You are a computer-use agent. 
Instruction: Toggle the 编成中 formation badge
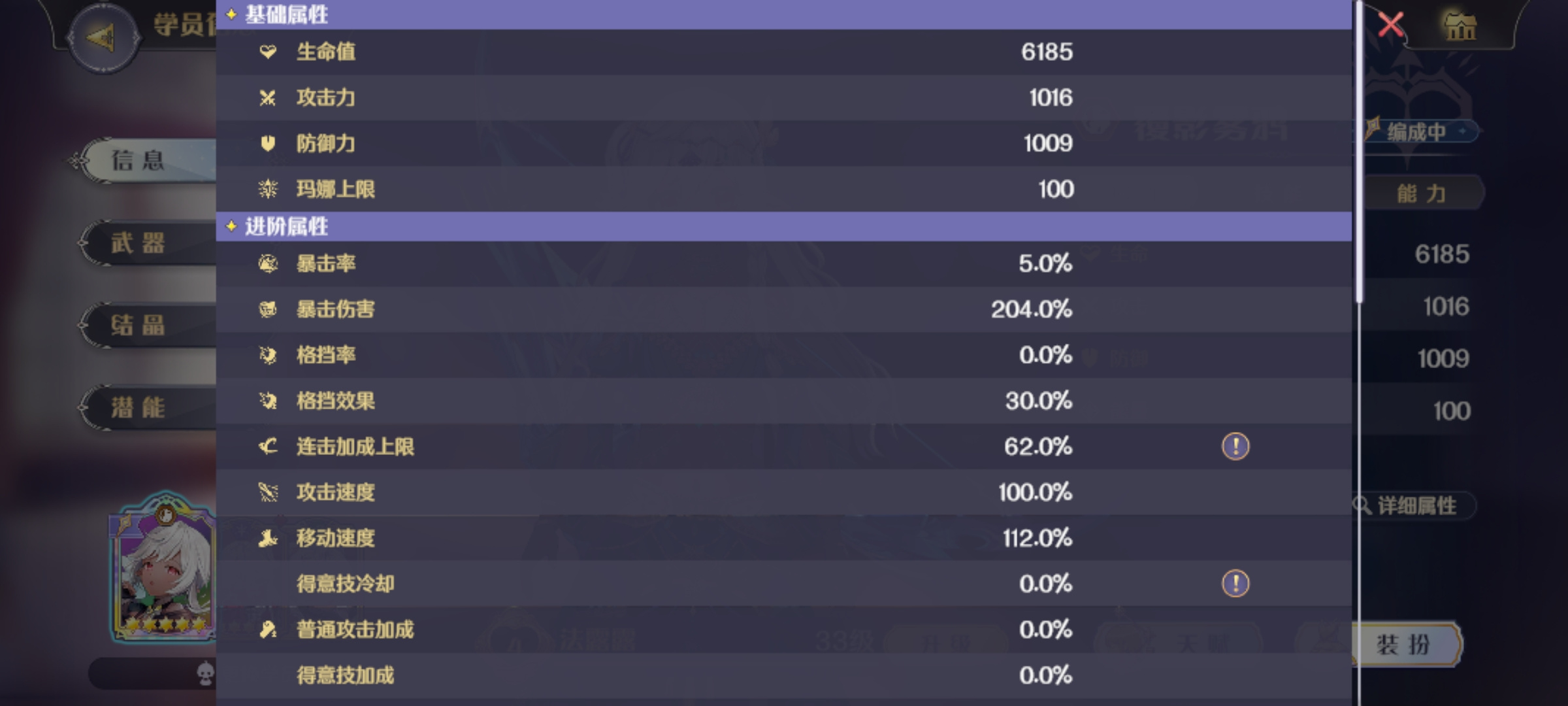(1419, 132)
